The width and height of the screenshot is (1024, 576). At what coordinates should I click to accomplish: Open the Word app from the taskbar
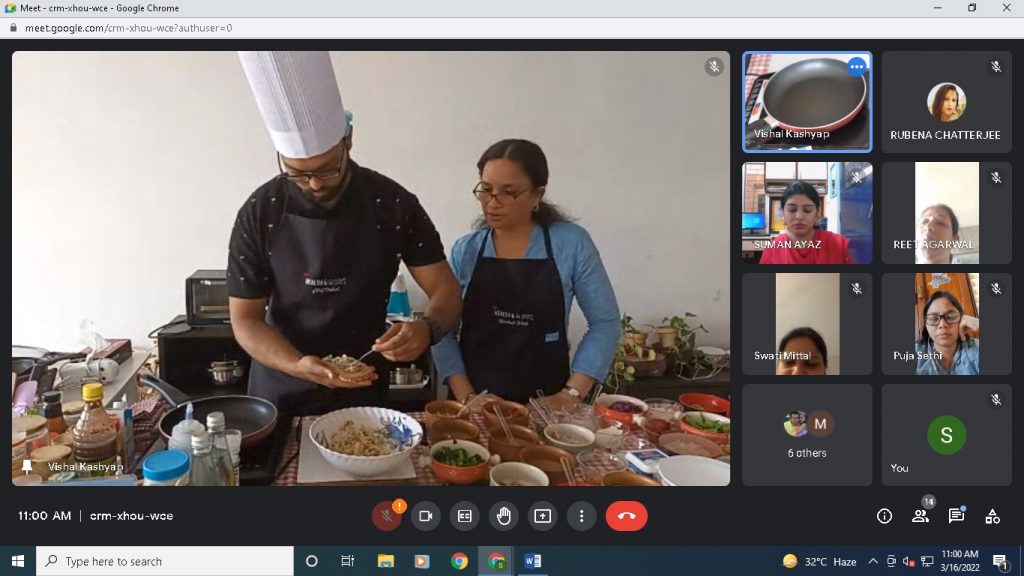click(x=532, y=561)
